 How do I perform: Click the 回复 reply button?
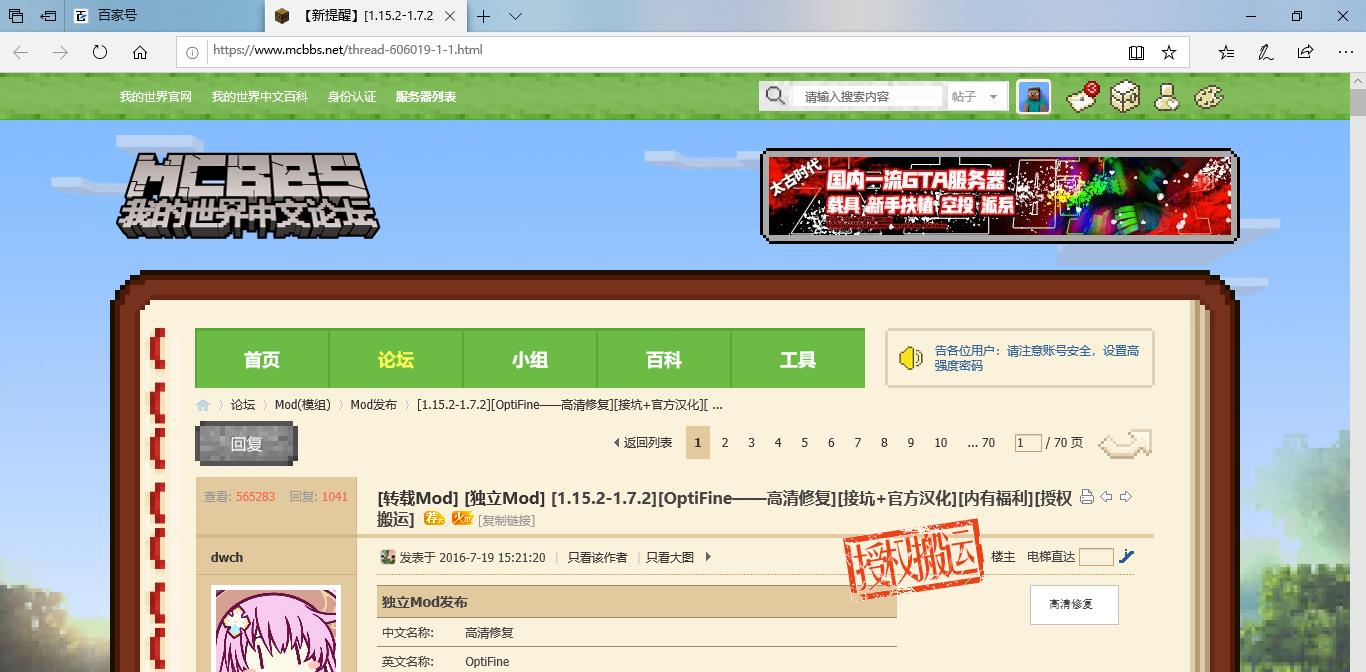pyautogui.click(x=246, y=443)
